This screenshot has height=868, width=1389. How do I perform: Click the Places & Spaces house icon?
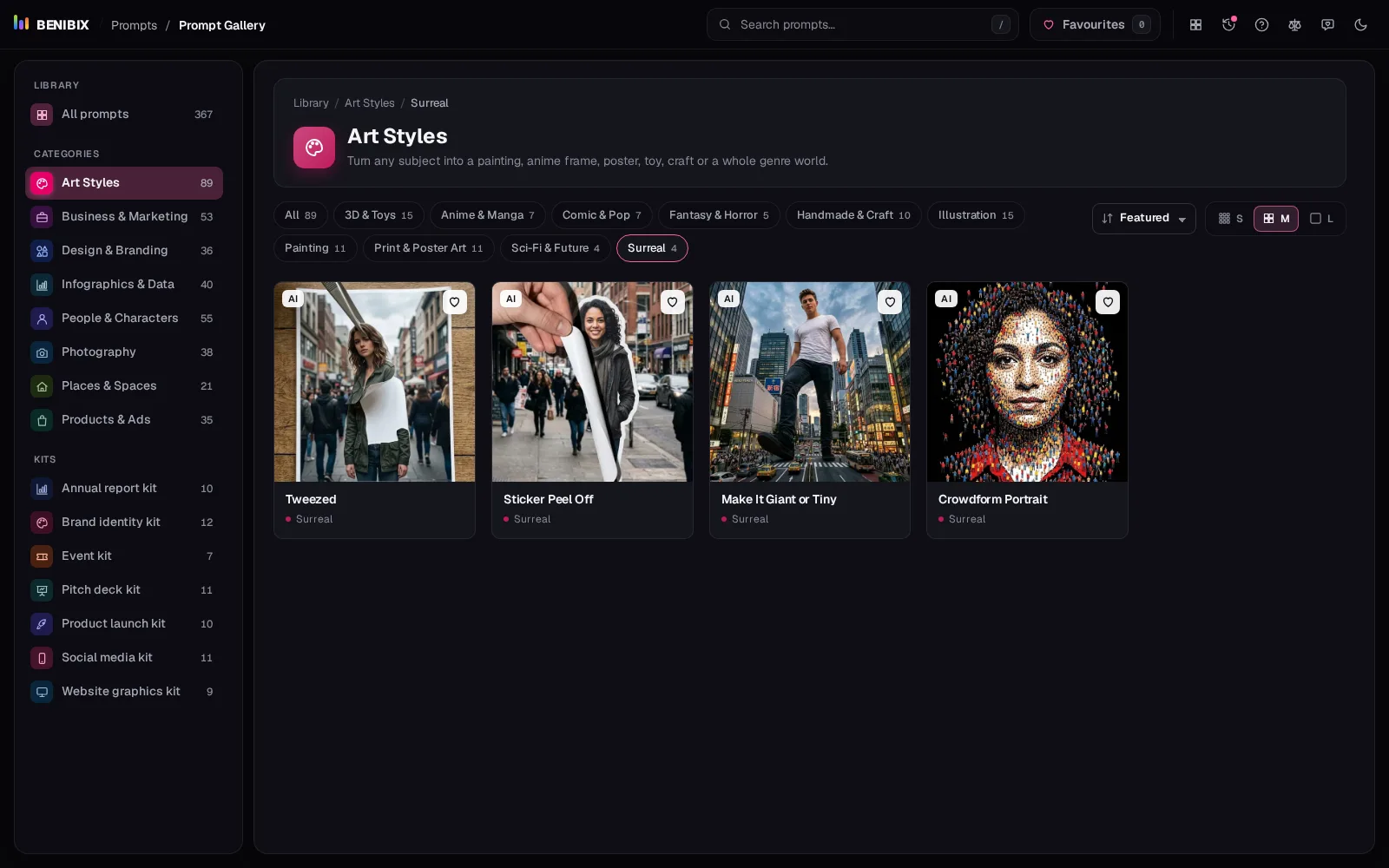click(42, 386)
